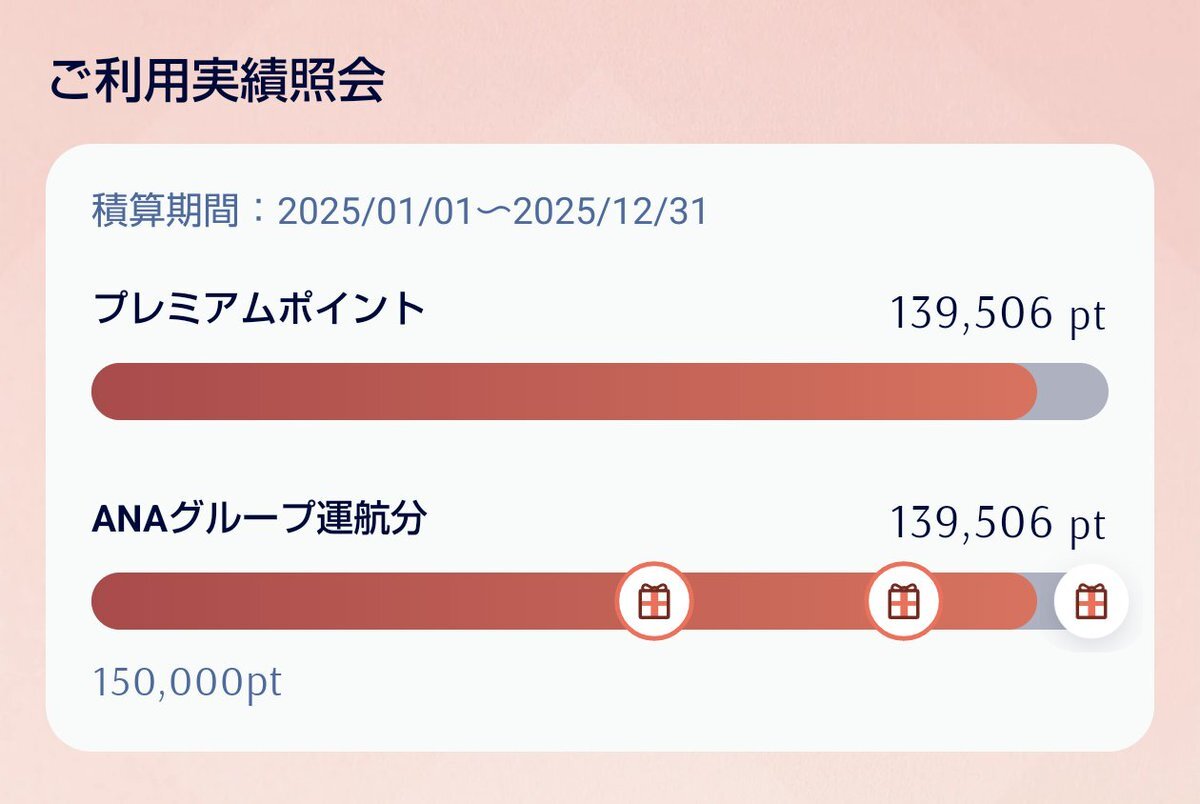This screenshot has height=804, width=1200.
Task: Click the 2025/12/31 end date
Action: coord(610,212)
